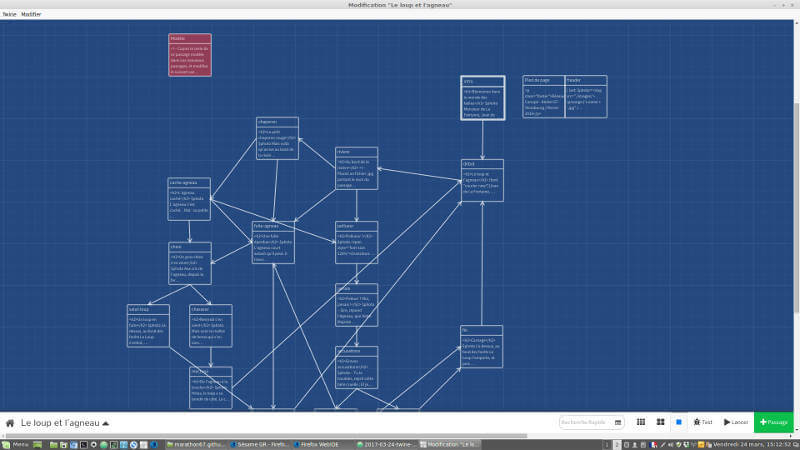This screenshot has height=450, width=800.
Task: Select the 'fuite agneau' passage
Action: point(273,242)
